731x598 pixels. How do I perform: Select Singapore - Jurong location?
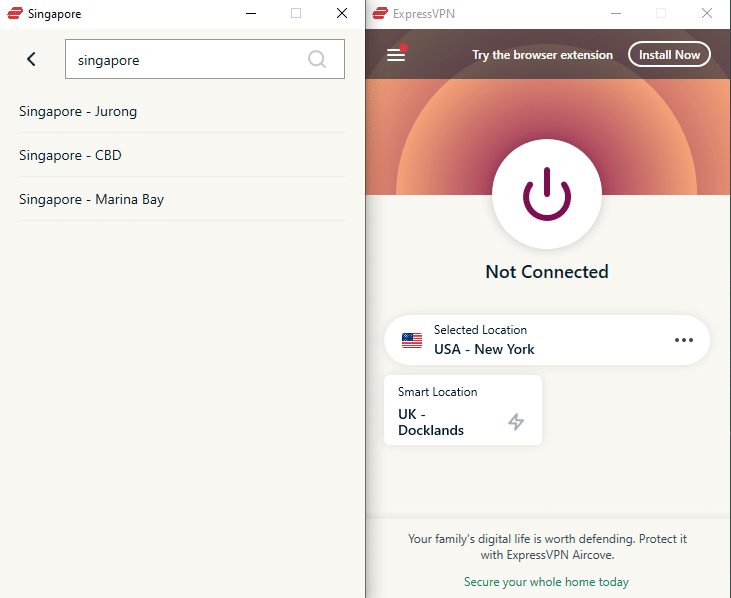tap(182, 111)
